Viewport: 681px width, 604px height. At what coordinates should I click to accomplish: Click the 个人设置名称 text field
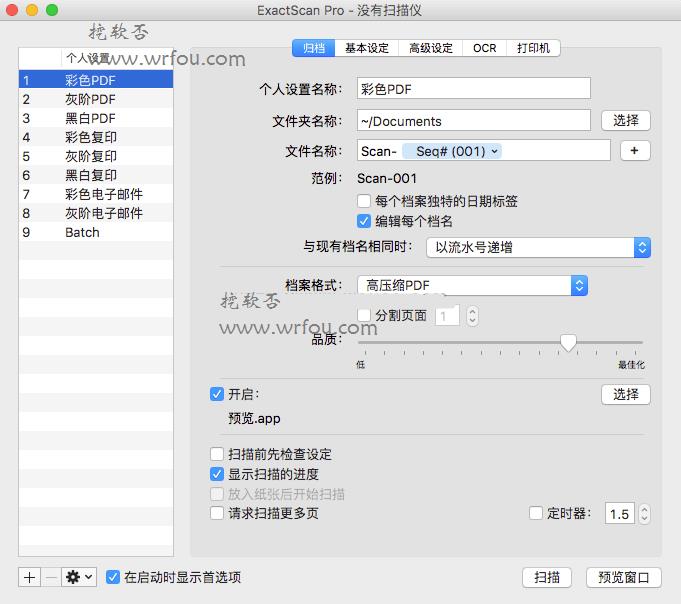(474, 89)
